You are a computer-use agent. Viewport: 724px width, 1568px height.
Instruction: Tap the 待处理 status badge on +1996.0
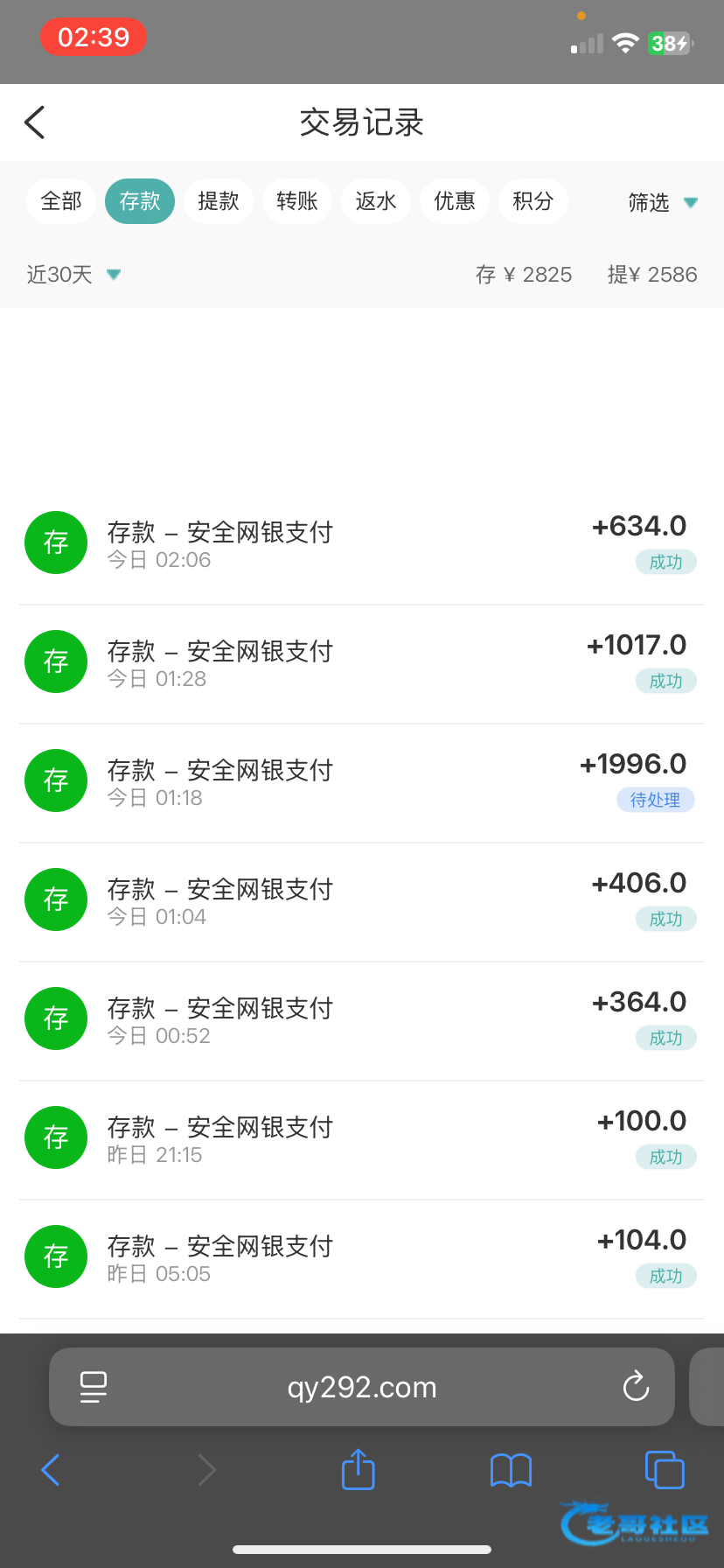(655, 800)
